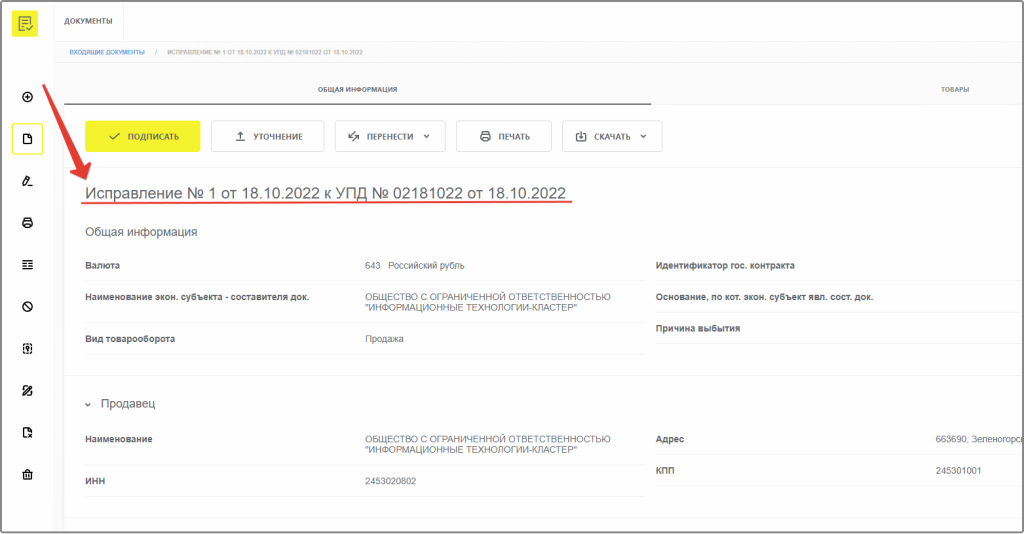Click the upload arrow icon on Уточнение
The image size is (1024, 534).
(x=240, y=136)
